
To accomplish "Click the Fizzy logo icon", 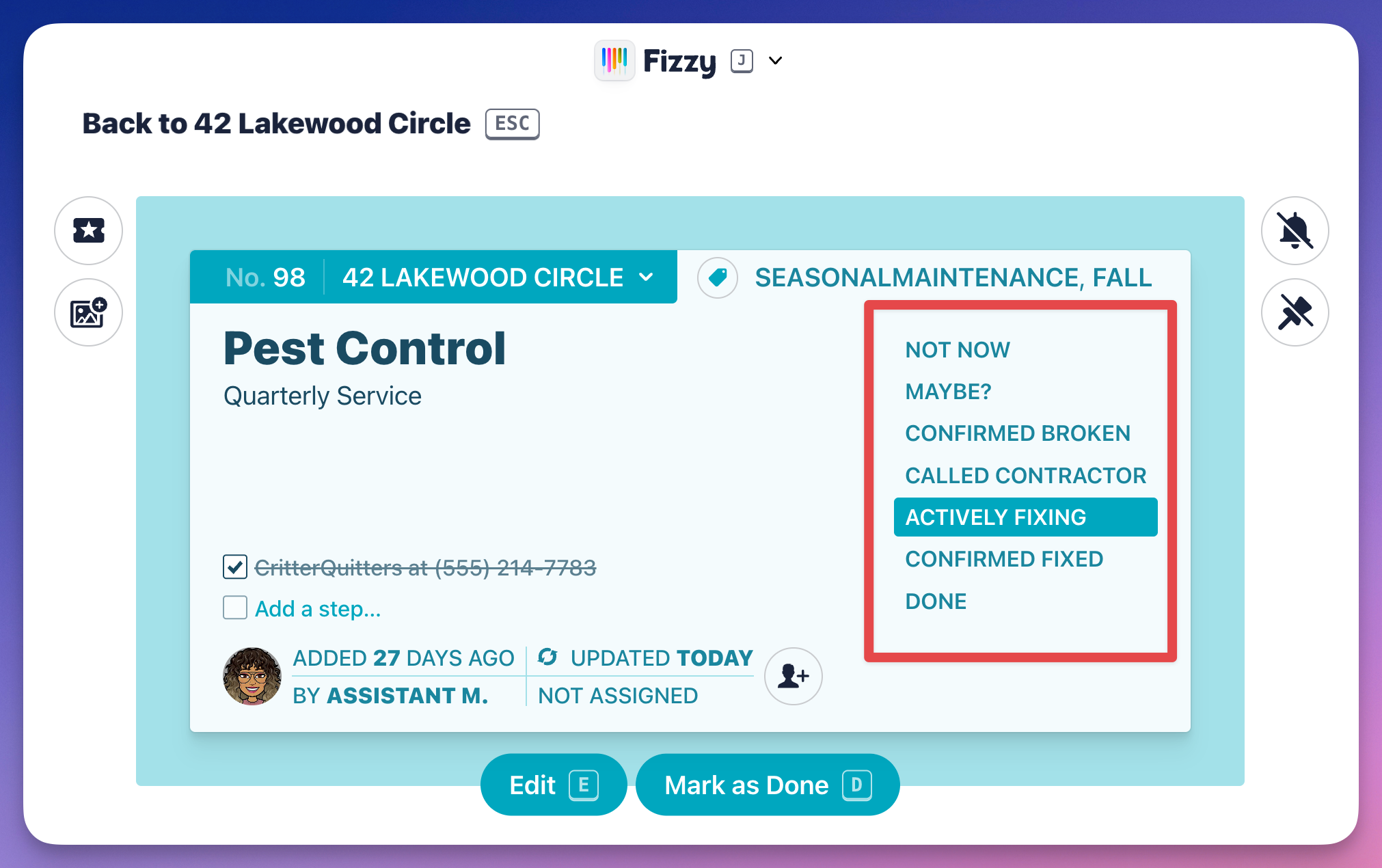I will pos(614,61).
